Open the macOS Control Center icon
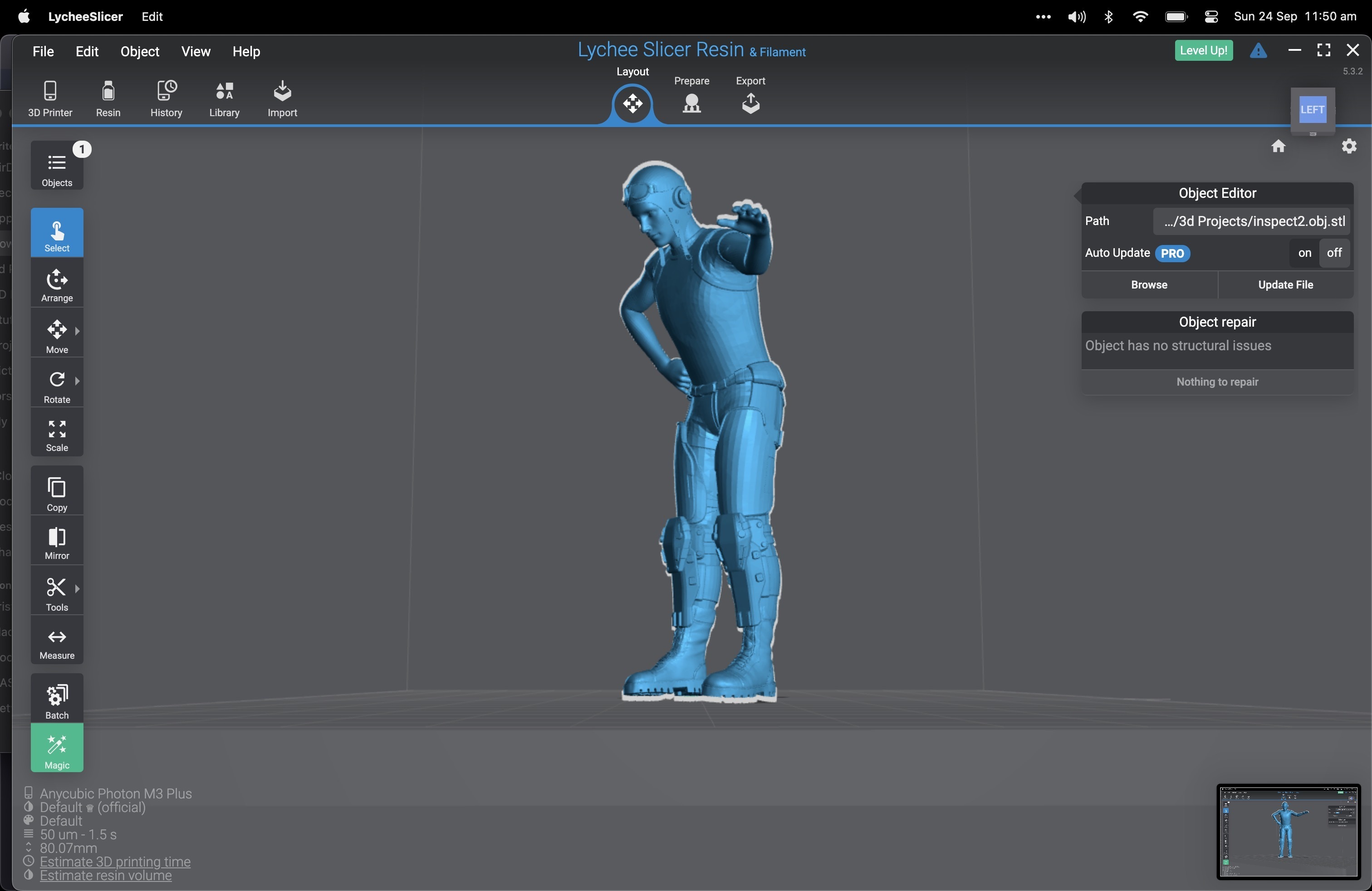1372x891 pixels. click(1211, 17)
